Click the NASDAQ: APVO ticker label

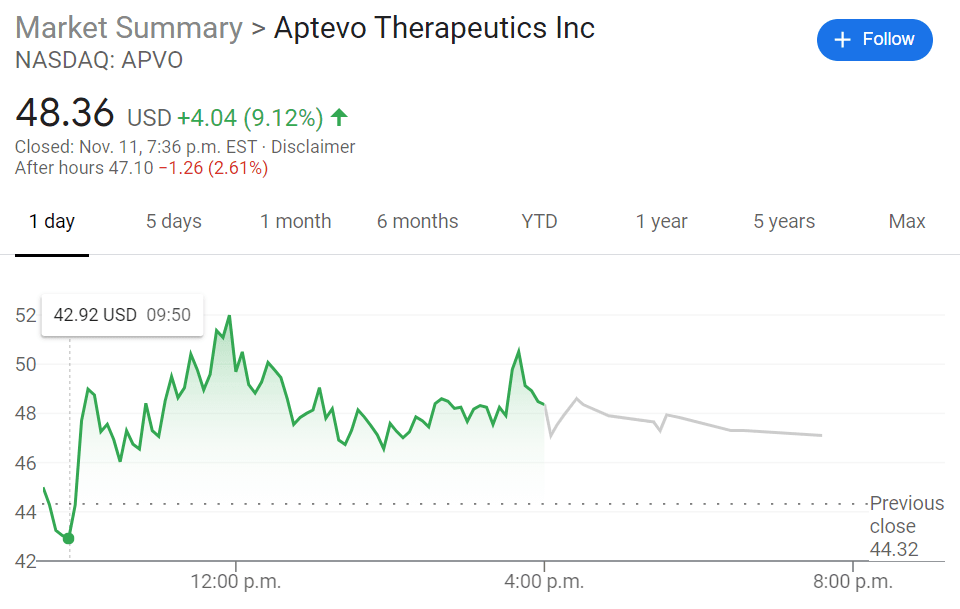[x=98, y=60]
